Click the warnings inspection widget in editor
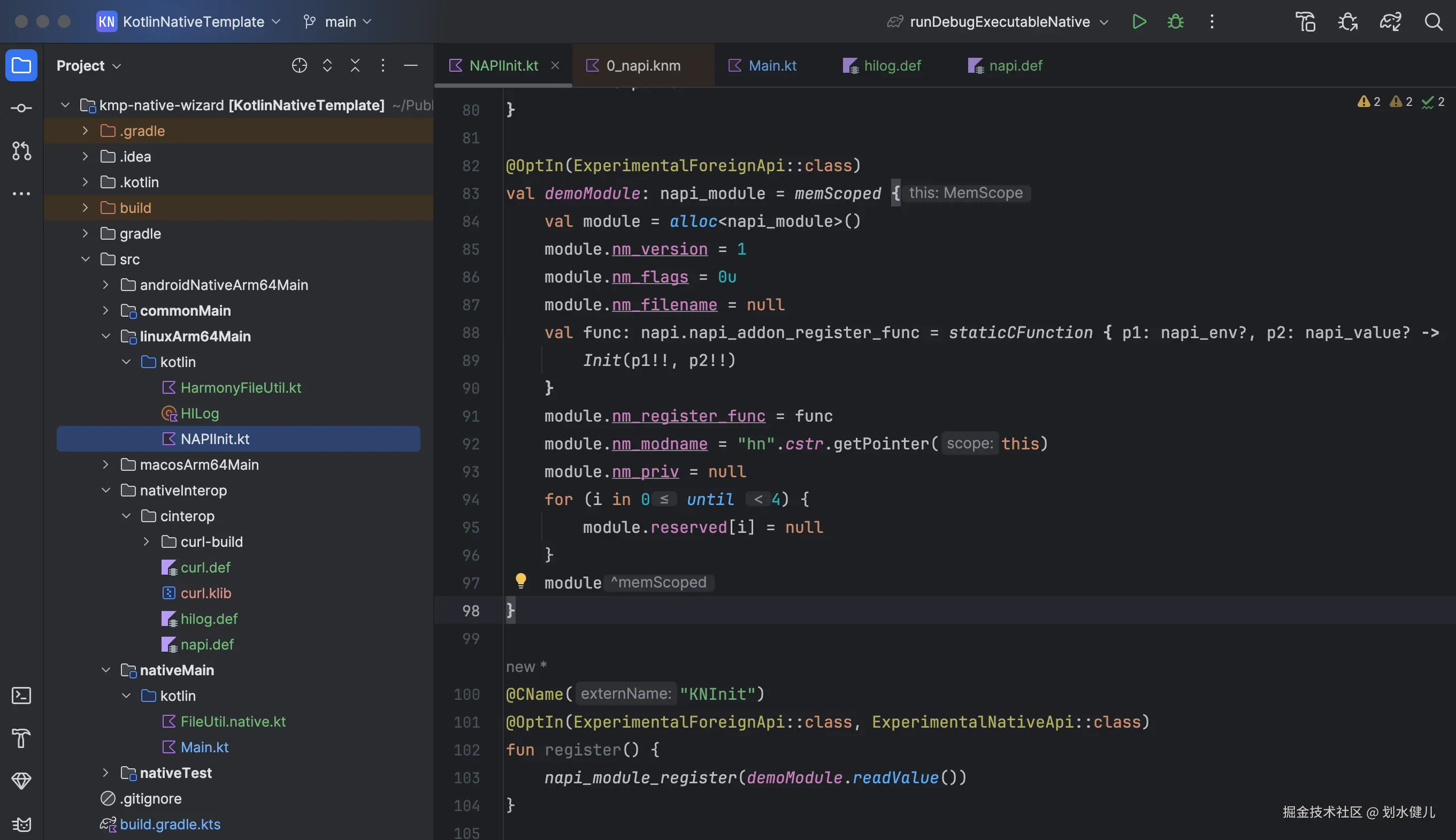Image resolution: width=1456 pixels, height=840 pixels. point(1368,102)
